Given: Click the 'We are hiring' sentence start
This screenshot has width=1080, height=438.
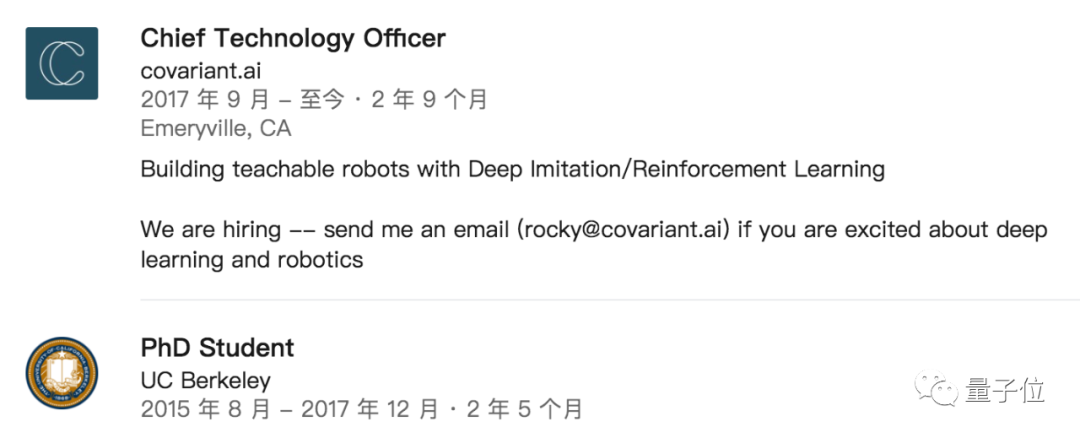Looking at the screenshot, I should click(x=210, y=230).
